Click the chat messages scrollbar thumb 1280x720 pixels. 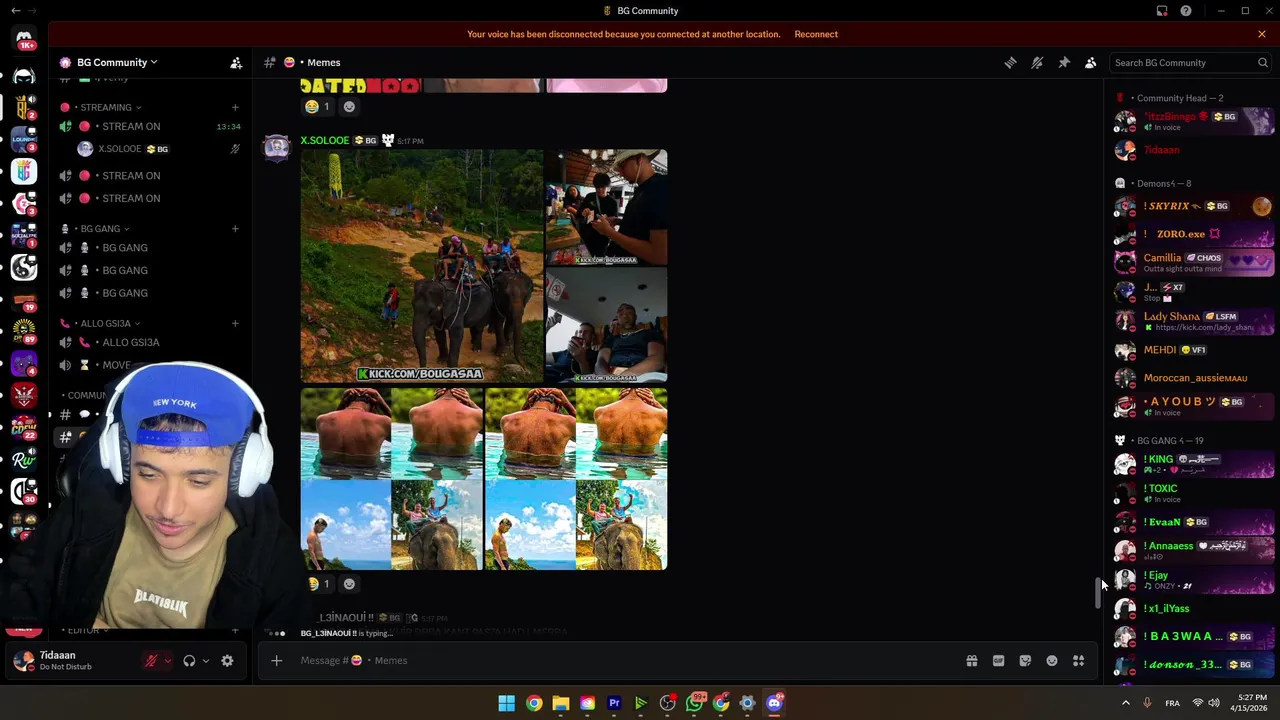(1098, 592)
